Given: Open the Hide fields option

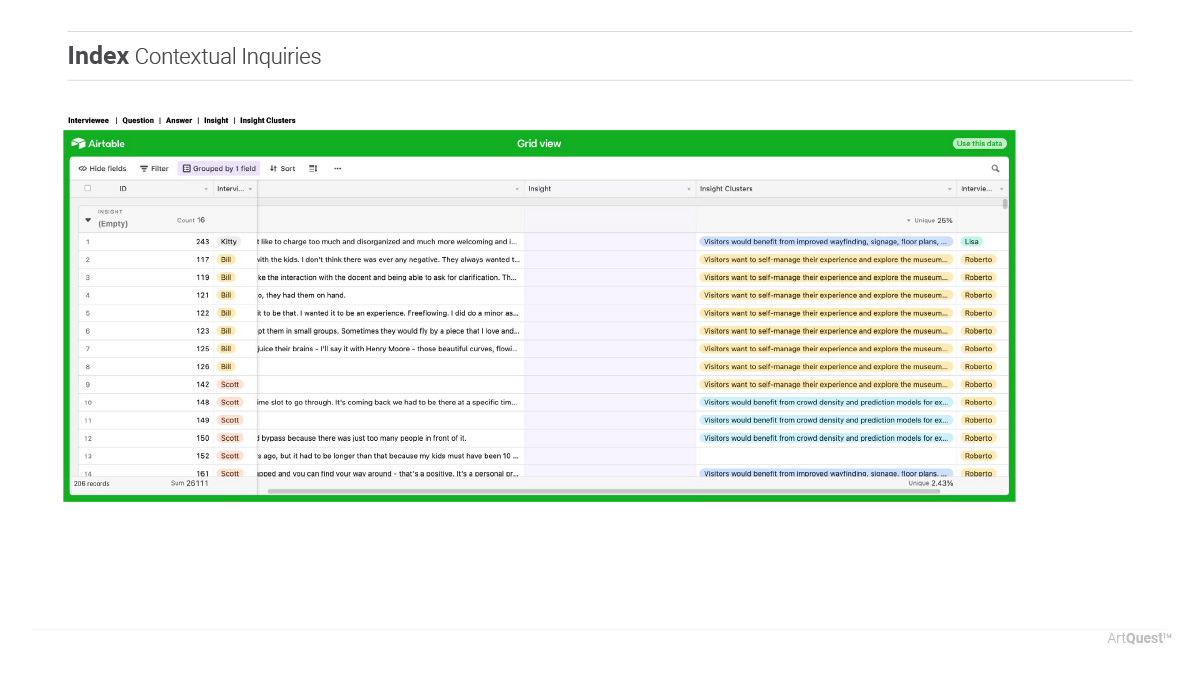Looking at the screenshot, I should tap(102, 169).
